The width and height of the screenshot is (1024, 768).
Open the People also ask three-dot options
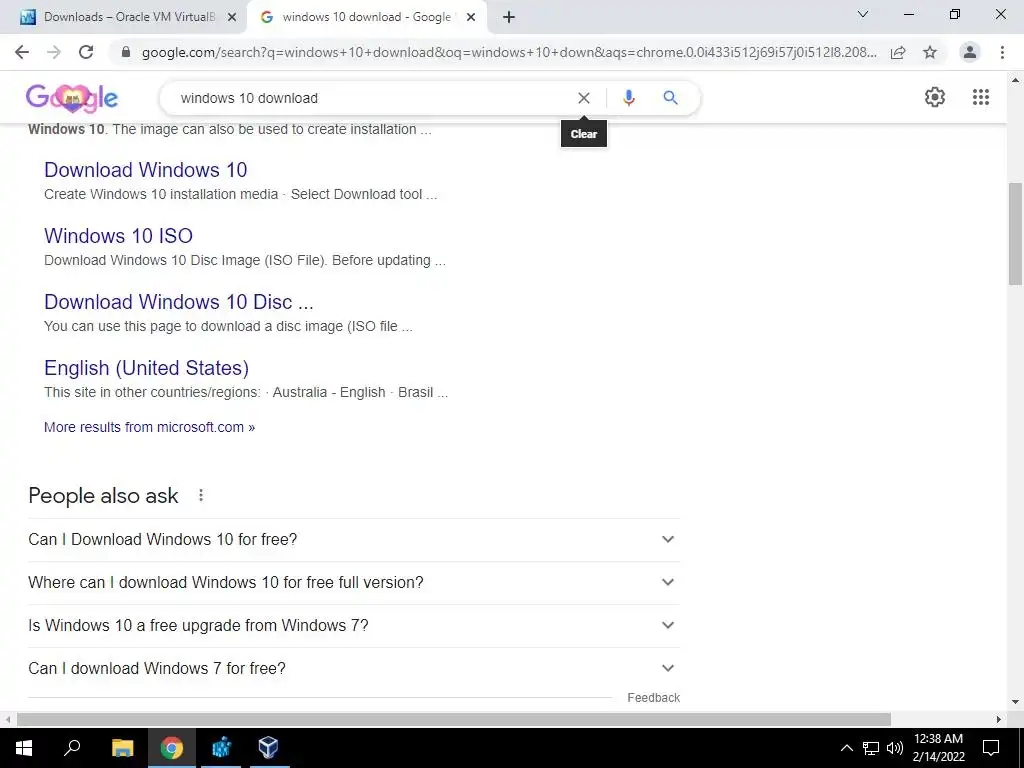[x=200, y=496]
